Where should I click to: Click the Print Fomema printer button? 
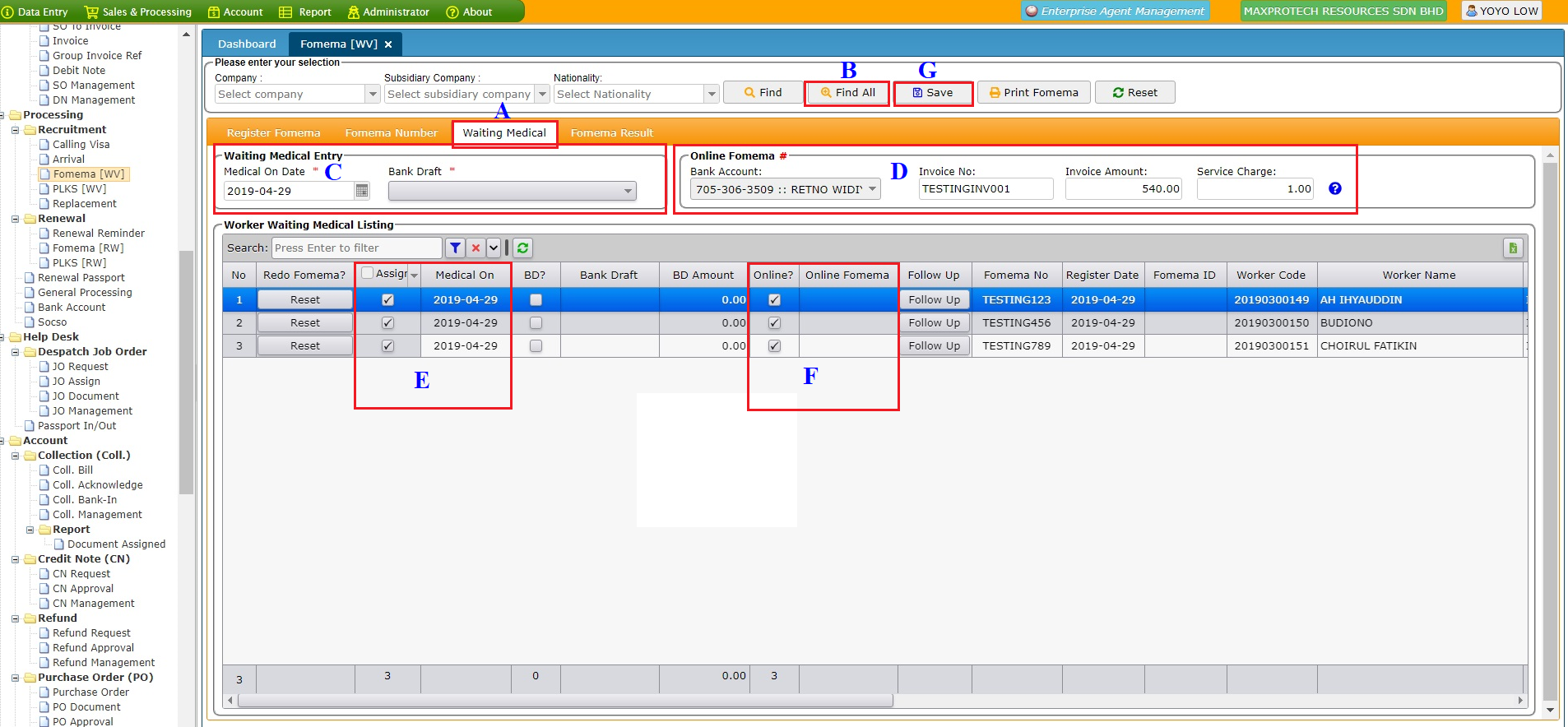click(x=1033, y=92)
